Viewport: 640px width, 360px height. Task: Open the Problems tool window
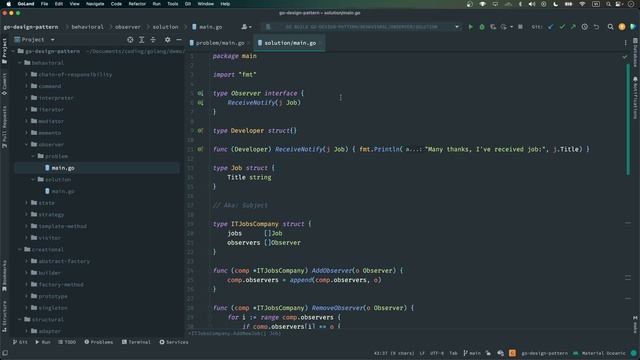pos(99,342)
